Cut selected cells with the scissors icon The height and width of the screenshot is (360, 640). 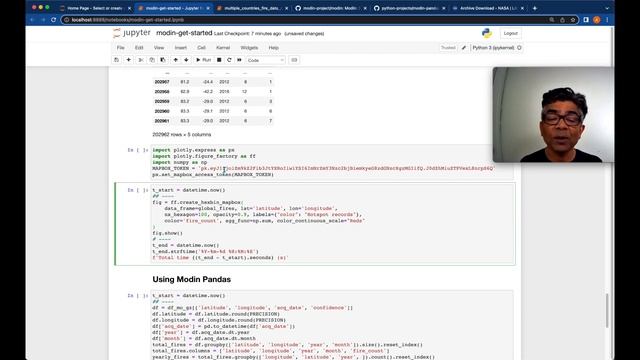click(x=141, y=60)
